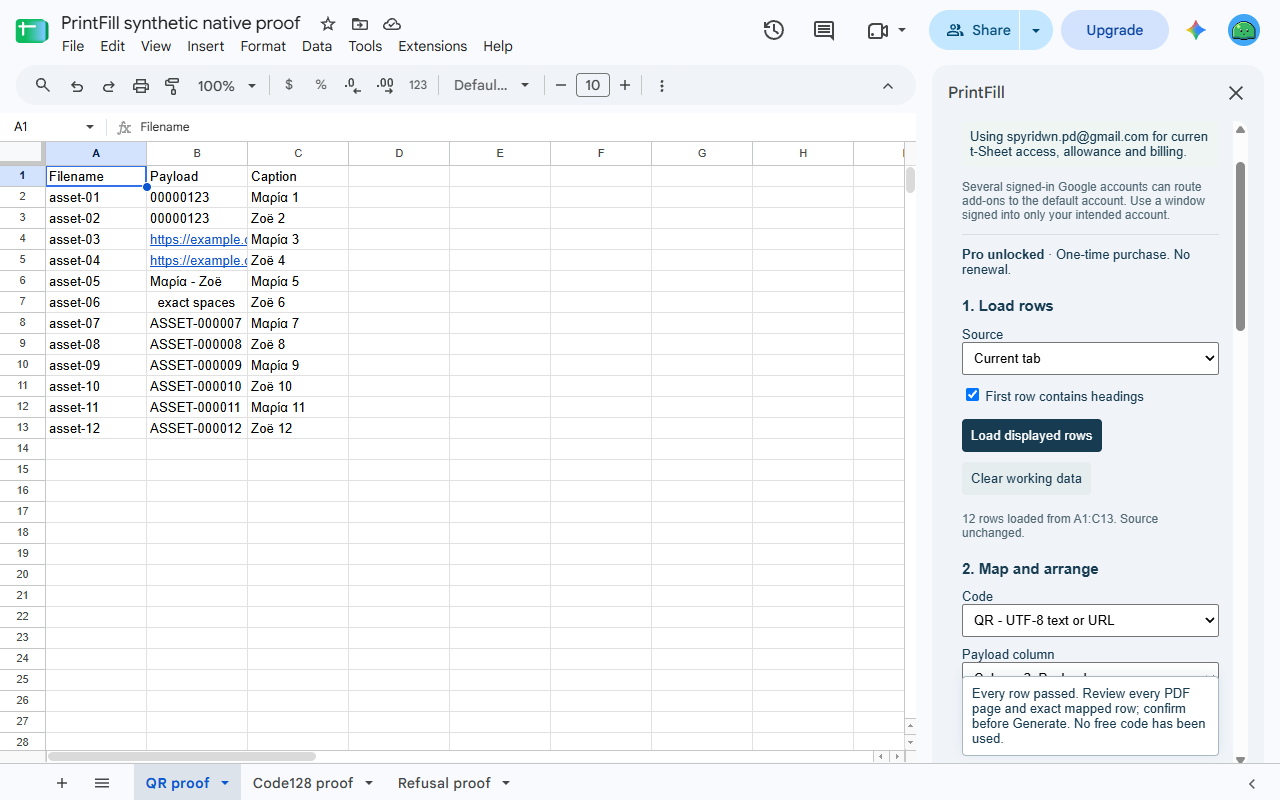1280x800 pixels.
Task: Collapse the toolbar with the chevron
Action: (888, 86)
